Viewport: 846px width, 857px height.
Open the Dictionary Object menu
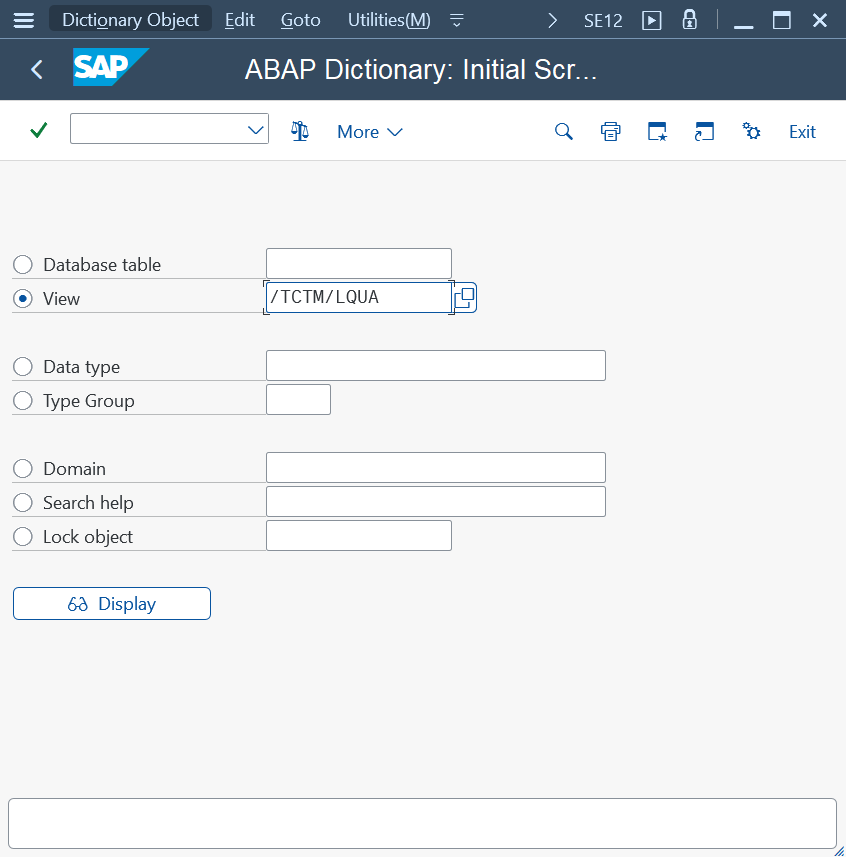click(130, 20)
